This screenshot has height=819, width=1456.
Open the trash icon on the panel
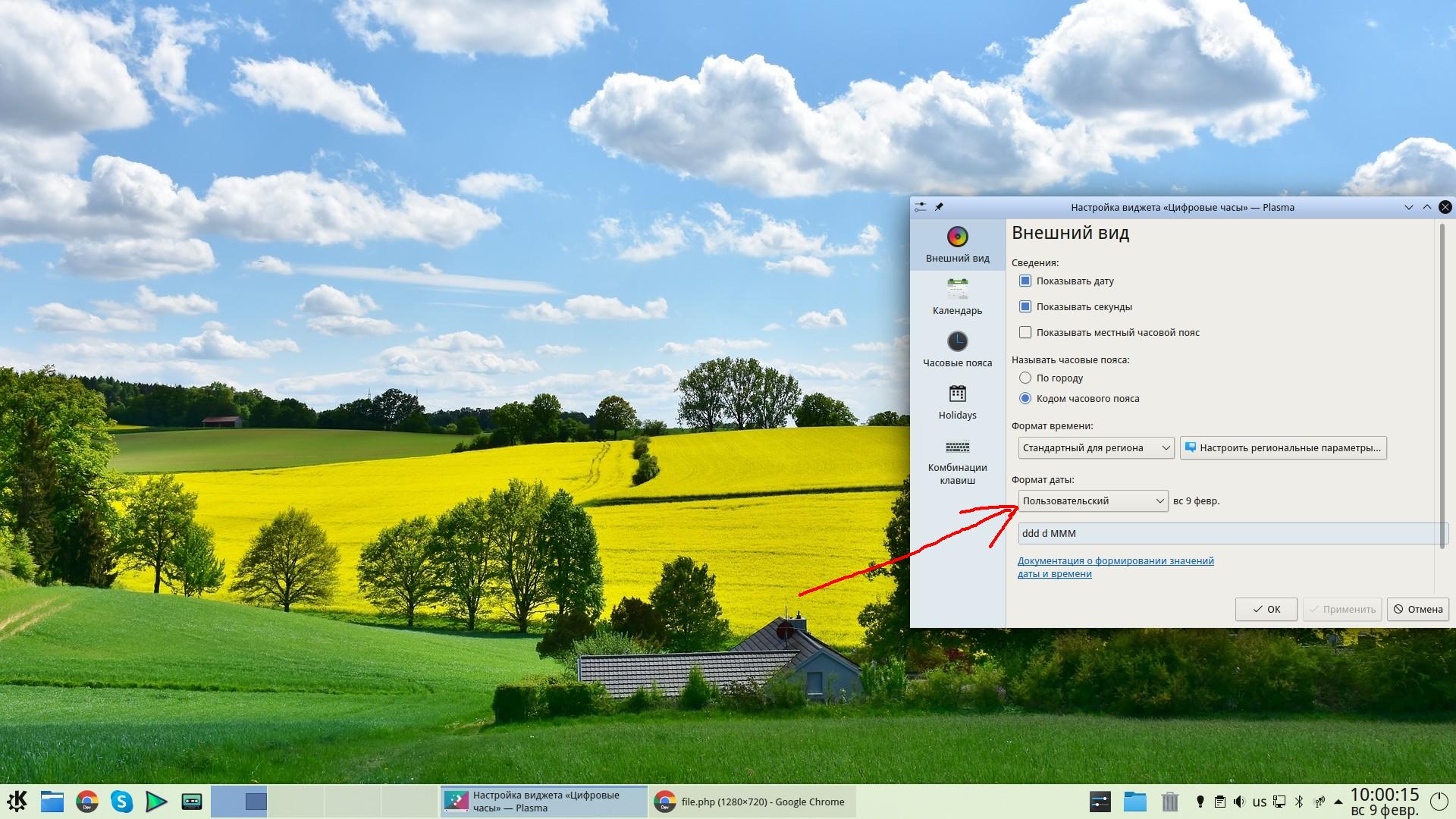click(x=1170, y=802)
